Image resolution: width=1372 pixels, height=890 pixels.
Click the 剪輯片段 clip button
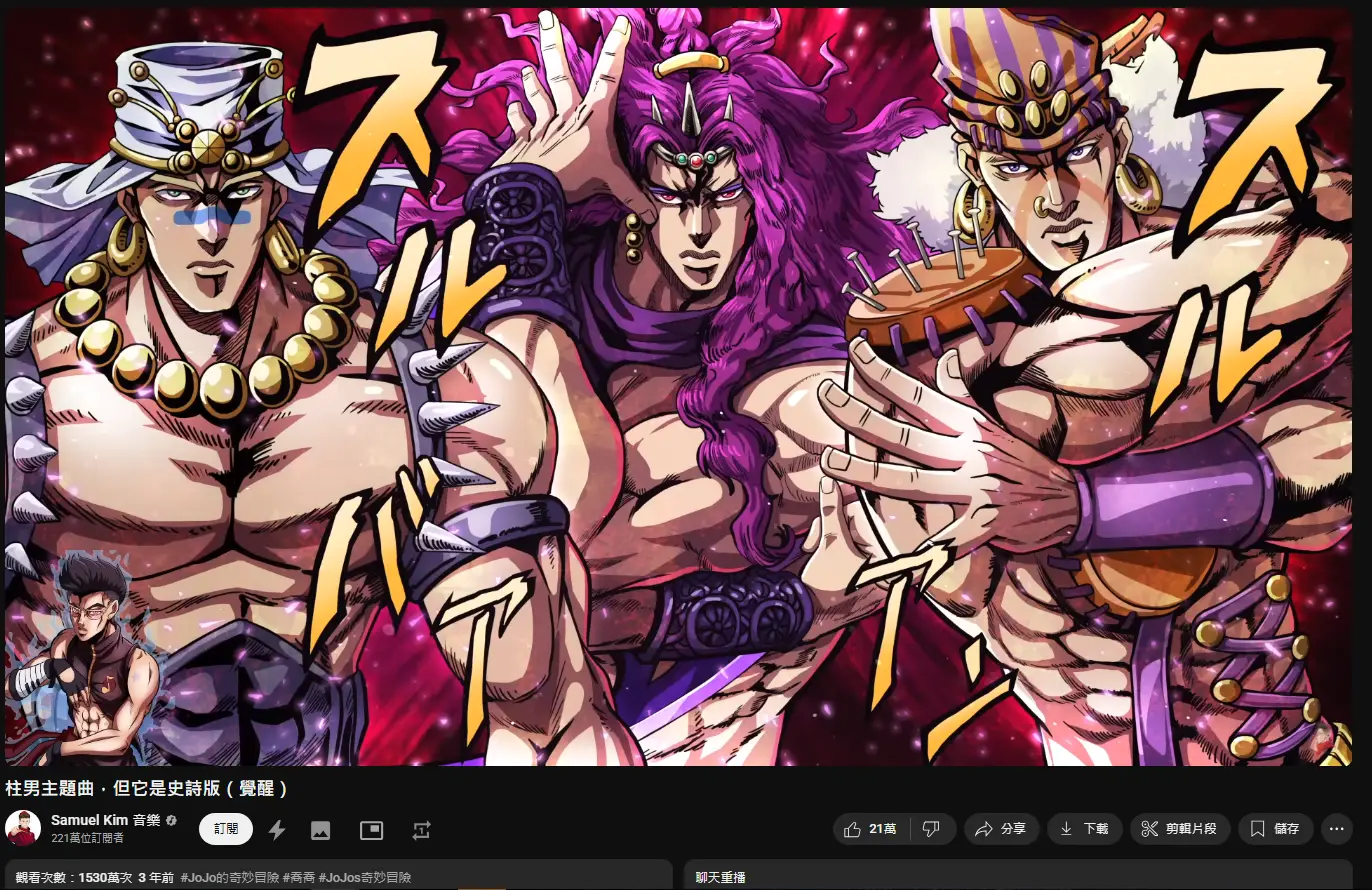pyautogui.click(x=1179, y=829)
